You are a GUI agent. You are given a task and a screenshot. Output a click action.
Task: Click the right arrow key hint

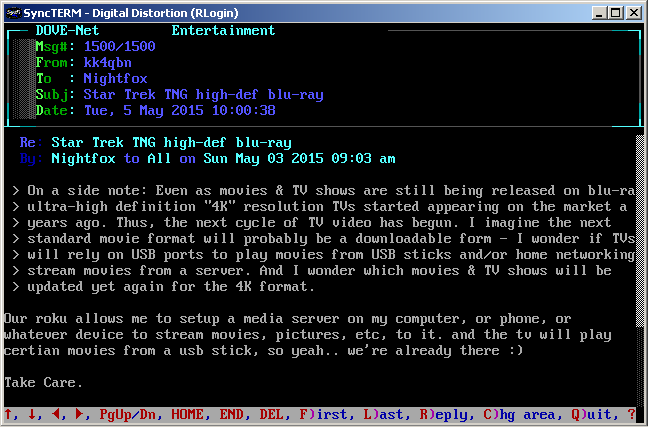pyautogui.click(x=80, y=414)
